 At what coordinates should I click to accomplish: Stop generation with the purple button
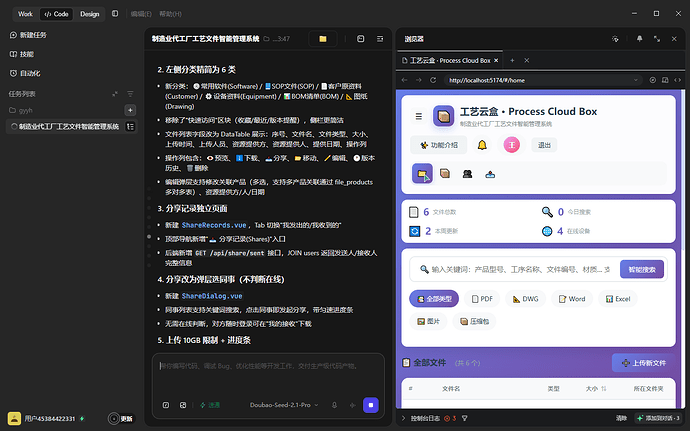[371, 405]
